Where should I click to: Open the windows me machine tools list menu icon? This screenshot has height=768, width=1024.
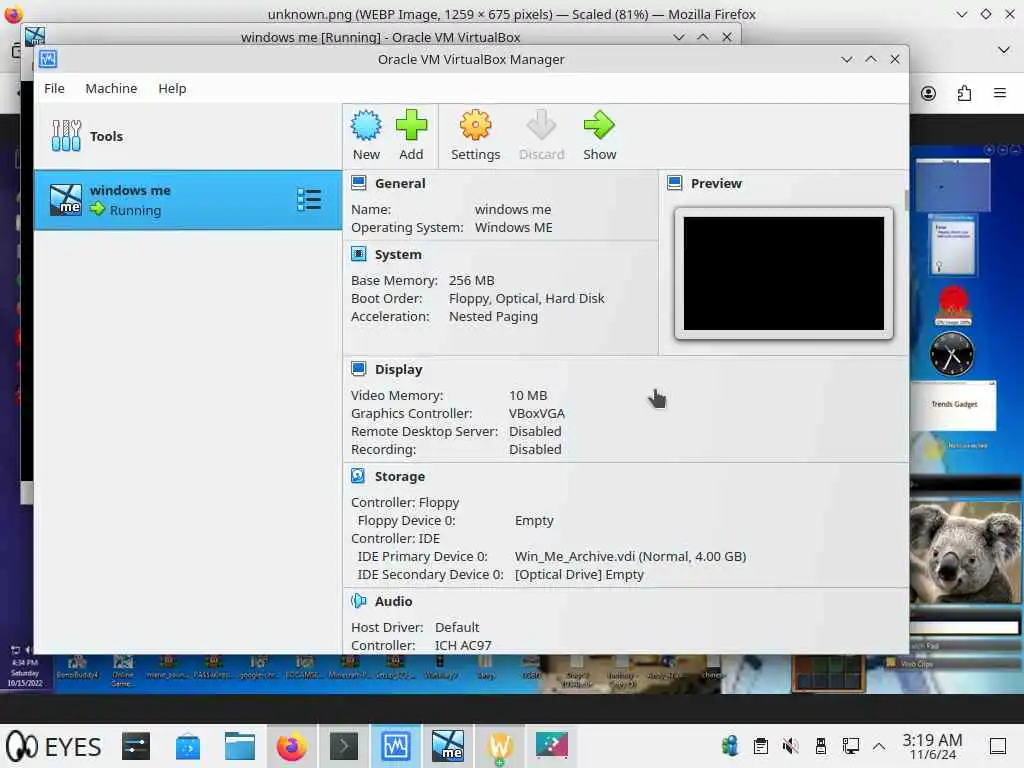pos(308,200)
